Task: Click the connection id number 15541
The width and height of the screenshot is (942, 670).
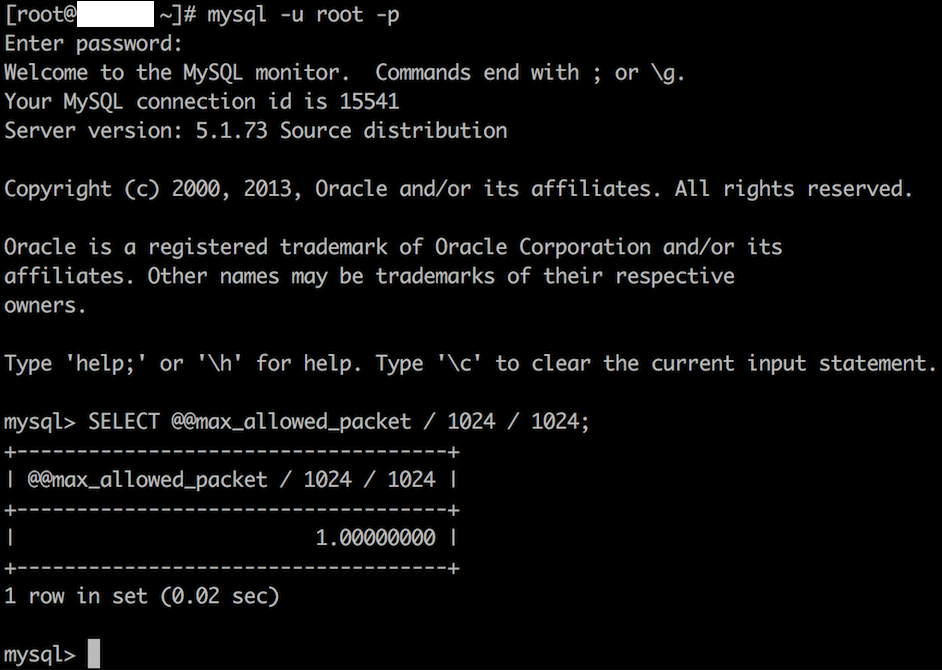Action: [369, 101]
